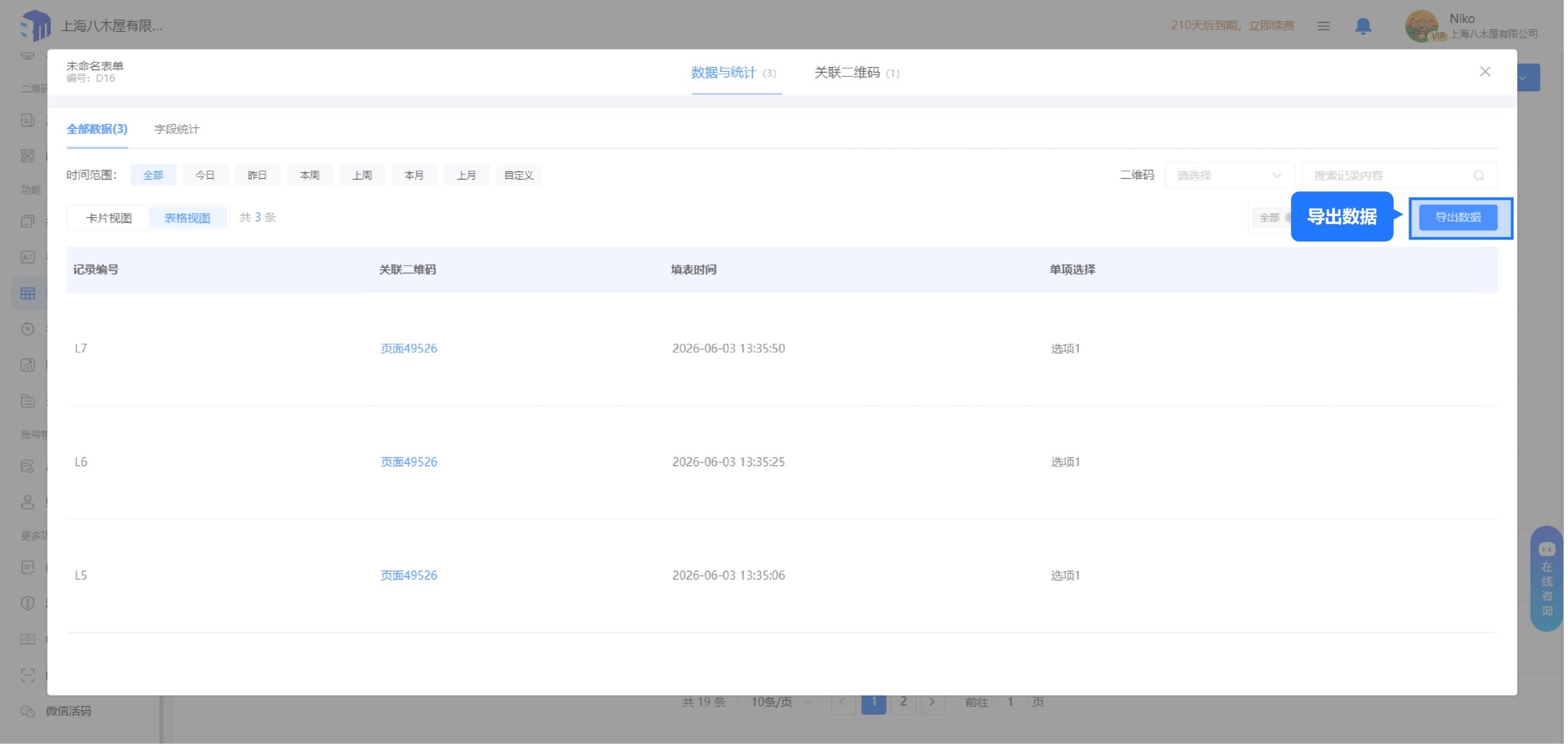Filter time range to today
This screenshot has width=1568, height=744.
click(205, 176)
